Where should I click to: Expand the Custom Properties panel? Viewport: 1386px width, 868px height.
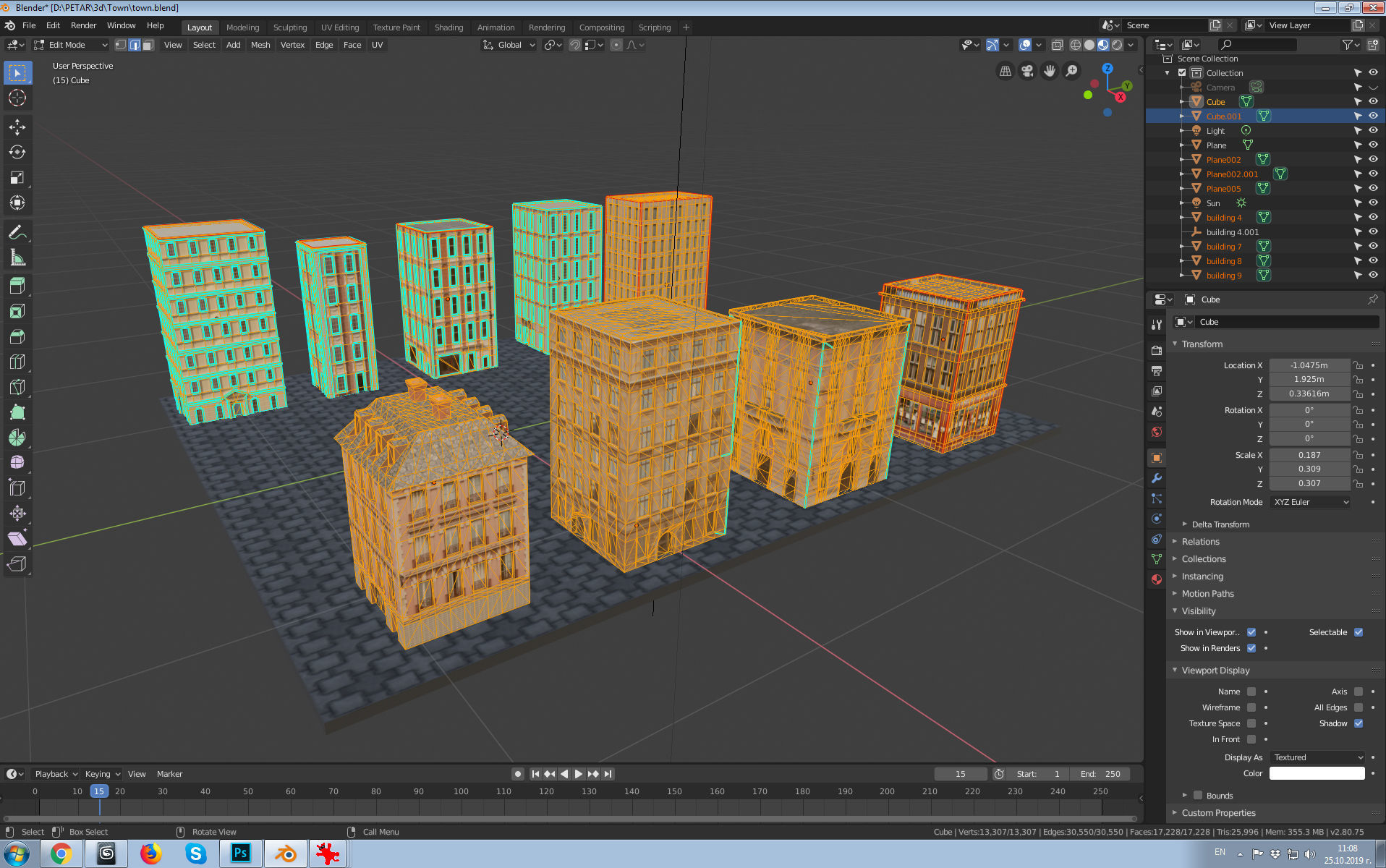tap(1217, 813)
